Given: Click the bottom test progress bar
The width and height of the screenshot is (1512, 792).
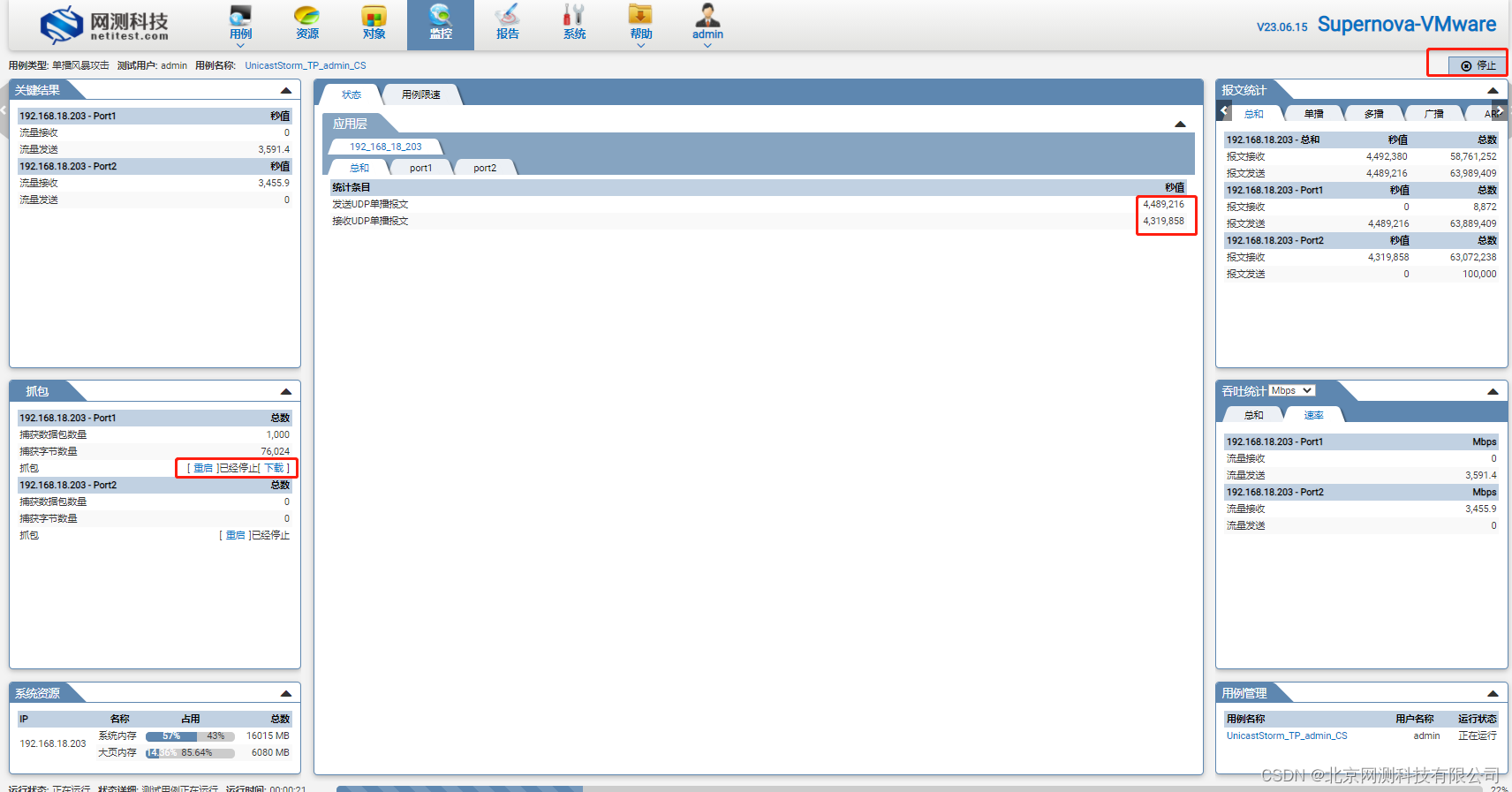Looking at the screenshot, I should click(910, 788).
